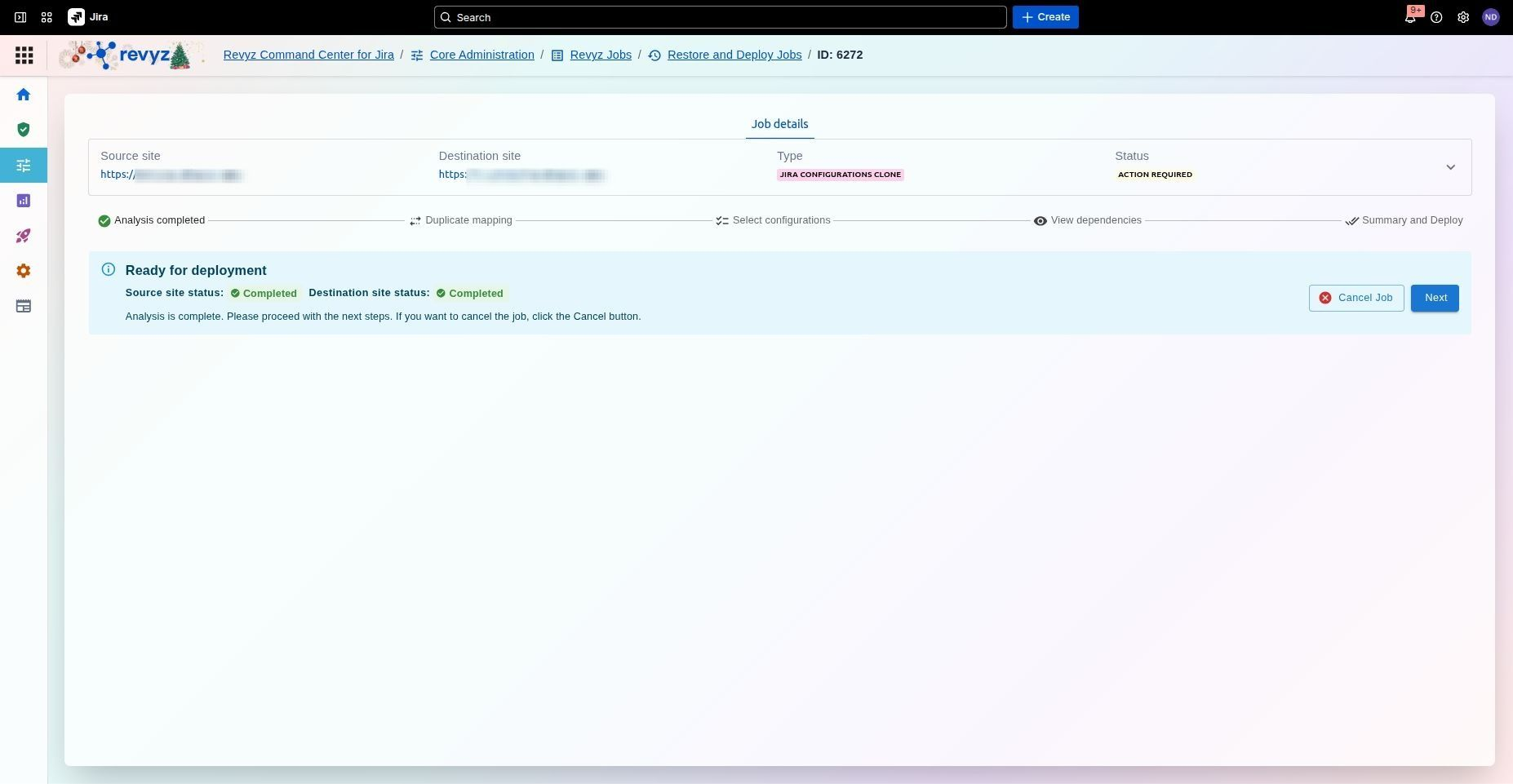
Task: Click the Cancel Job button
Action: point(1355,298)
